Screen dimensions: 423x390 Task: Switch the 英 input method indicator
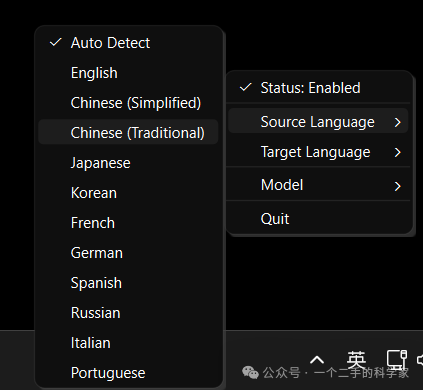[356, 360]
